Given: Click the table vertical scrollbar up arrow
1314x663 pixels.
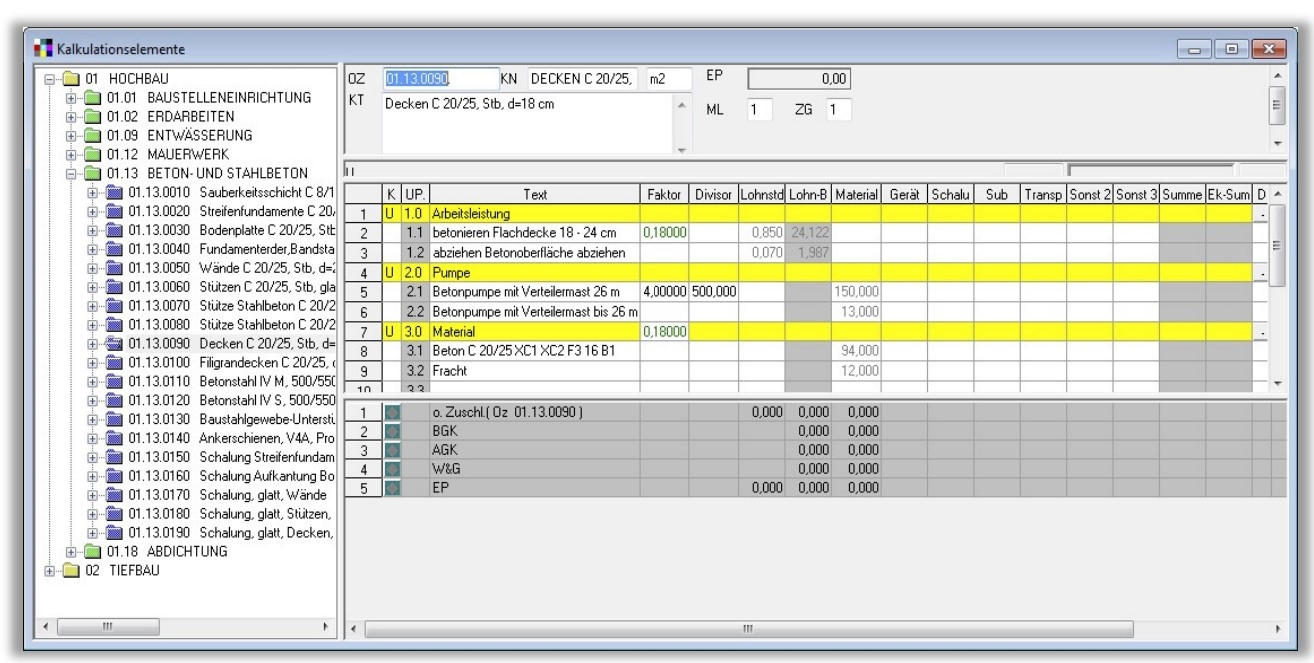Looking at the screenshot, I should point(1276,195).
